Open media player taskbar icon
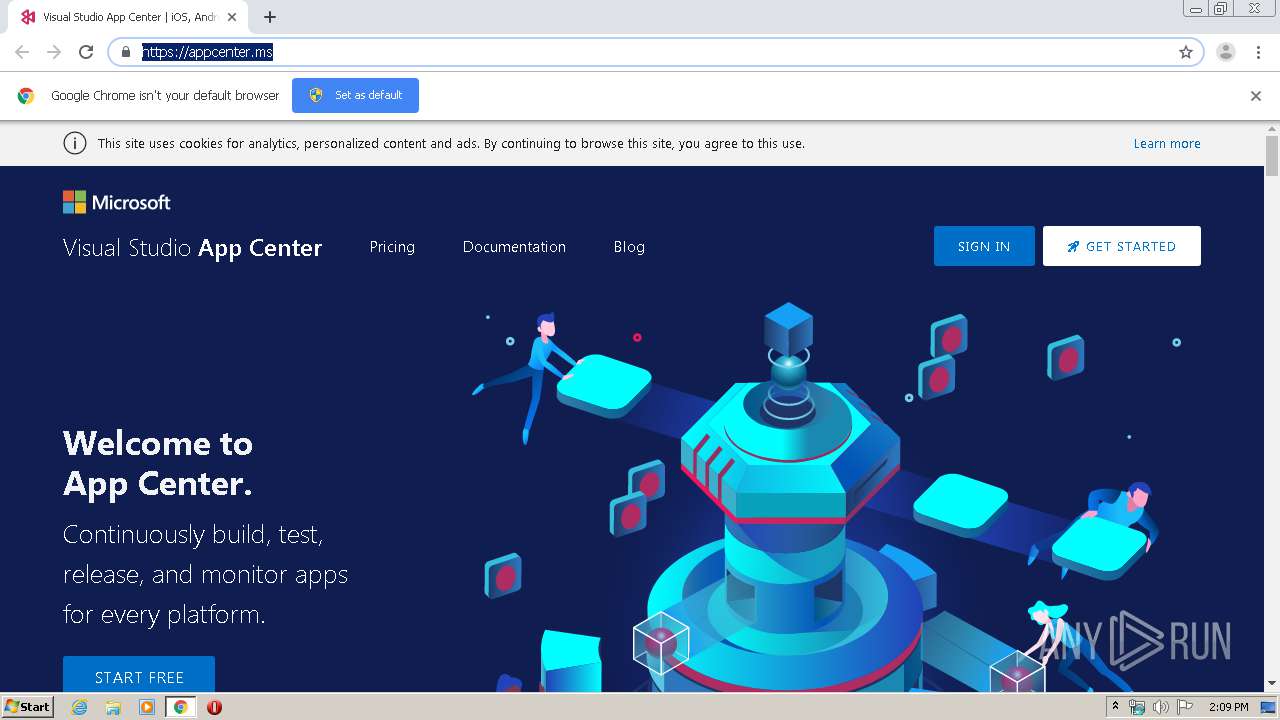 (147, 707)
